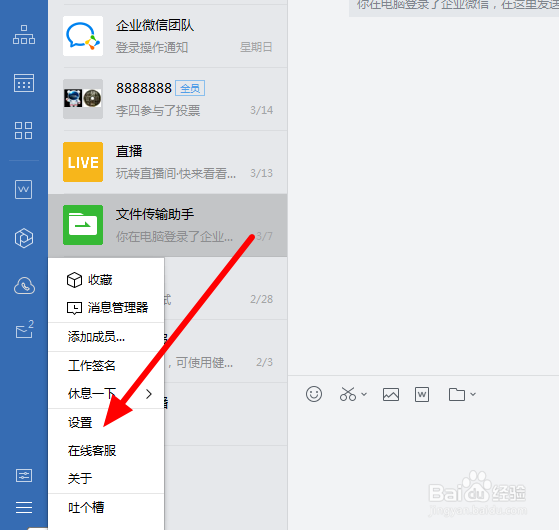Open the 8888888 group conversation

[168, 99]
